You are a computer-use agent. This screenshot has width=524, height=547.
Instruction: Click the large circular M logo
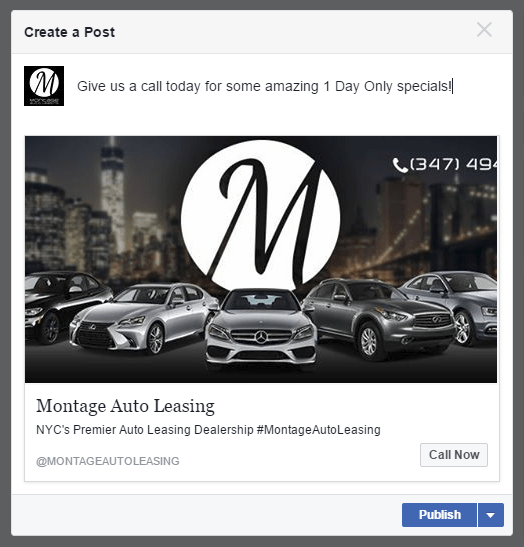pos(261,216)
